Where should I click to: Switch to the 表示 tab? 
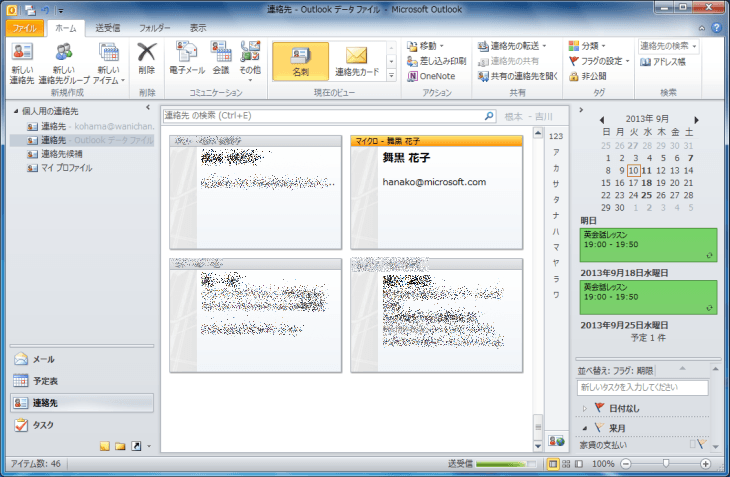(198, 28)
